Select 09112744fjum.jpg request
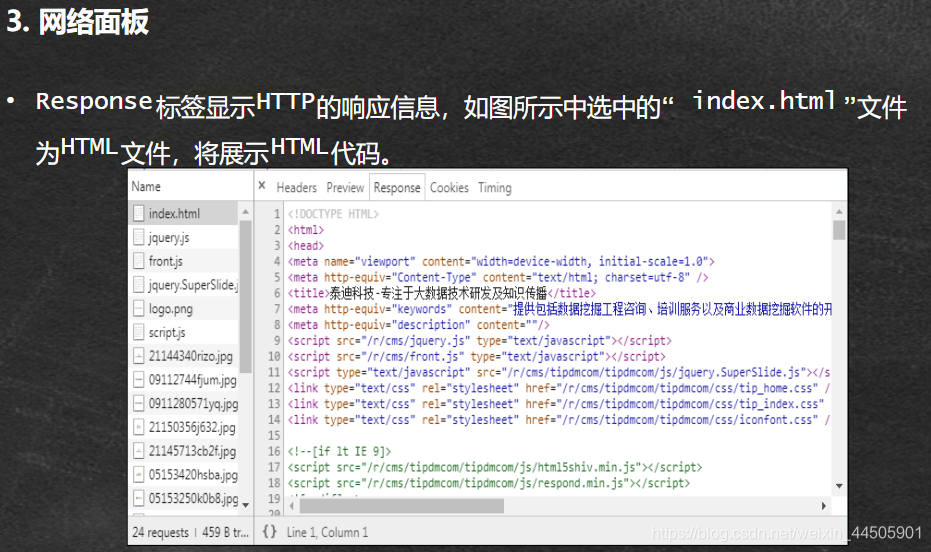This screenshot has width=931, height=552. click(183, 379)
